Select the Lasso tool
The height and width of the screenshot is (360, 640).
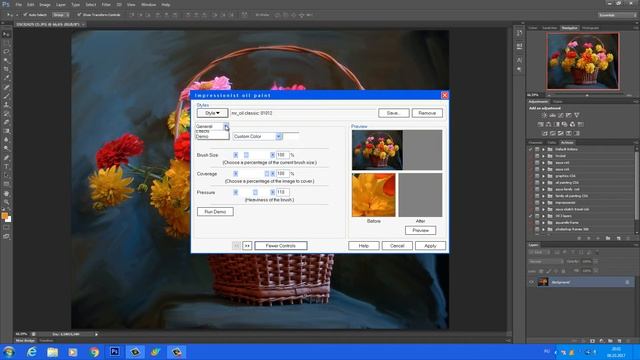[x=6, y=52]
